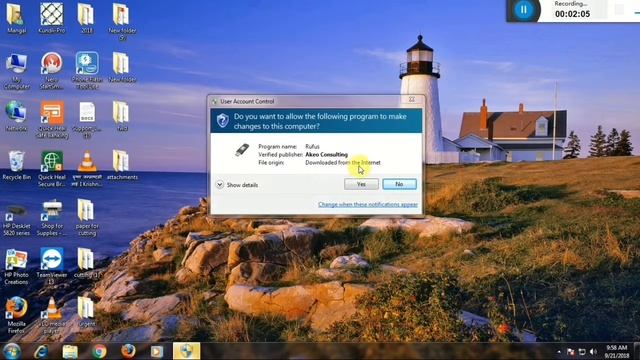Open the volume control tray icon
640x360 pixels.
point(593,351)
